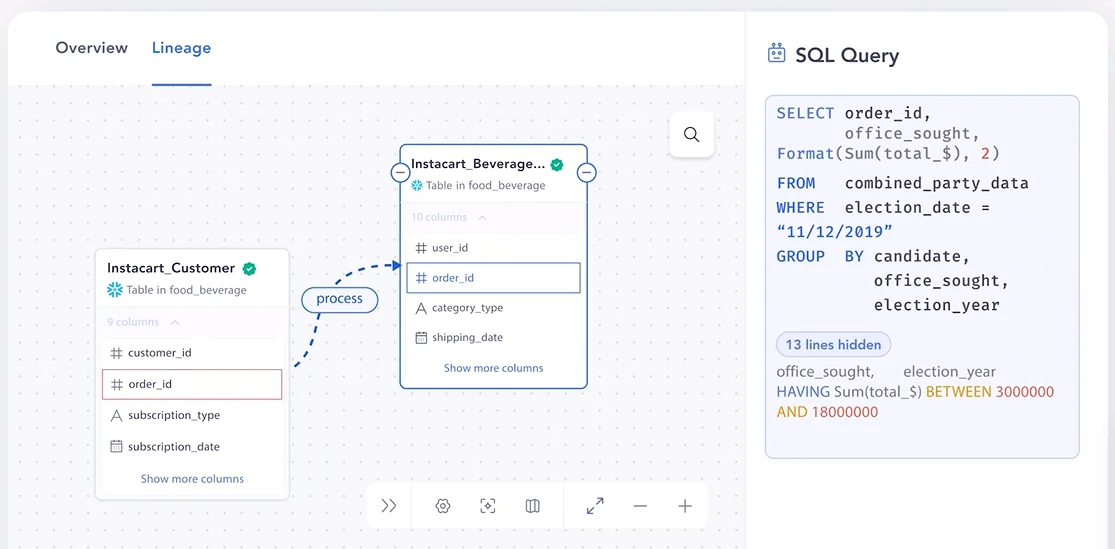Screen dimensions: 1115x549
Task: Click verified badge on Instacart_Customer
Action: [x=250, y=268]
